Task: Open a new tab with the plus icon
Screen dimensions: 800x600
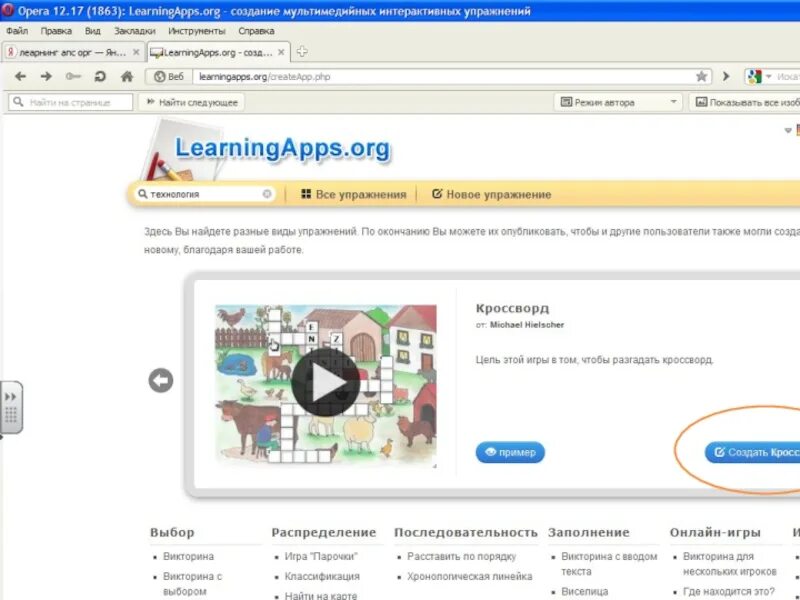Action: click(302, 52)
